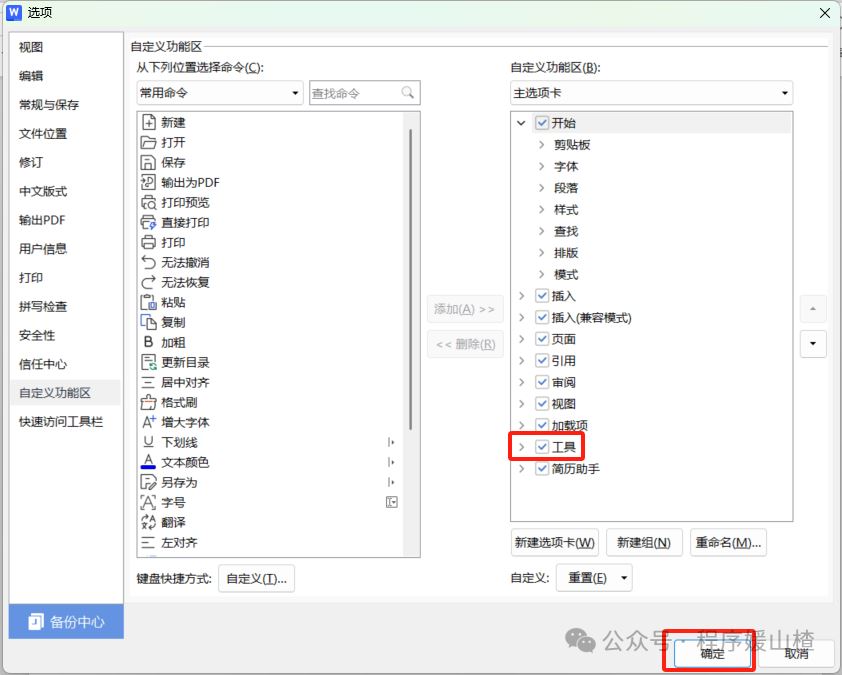Viewport: 842px width, 675px height.
Task: Click the 确定 button
Action: pyautogui.click(x=713, y=653)
